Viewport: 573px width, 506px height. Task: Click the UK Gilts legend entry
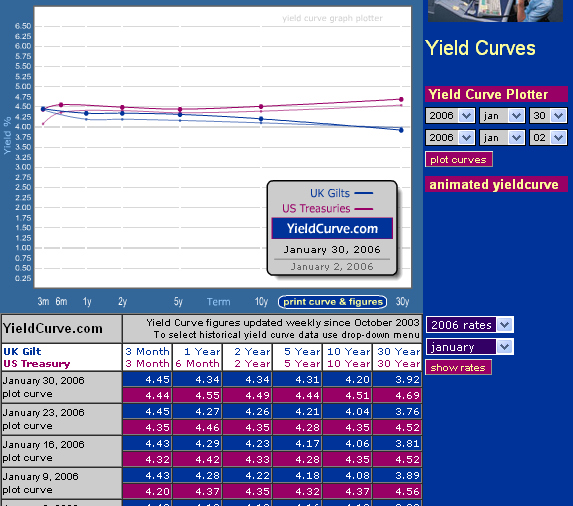[x=341, y=193]
